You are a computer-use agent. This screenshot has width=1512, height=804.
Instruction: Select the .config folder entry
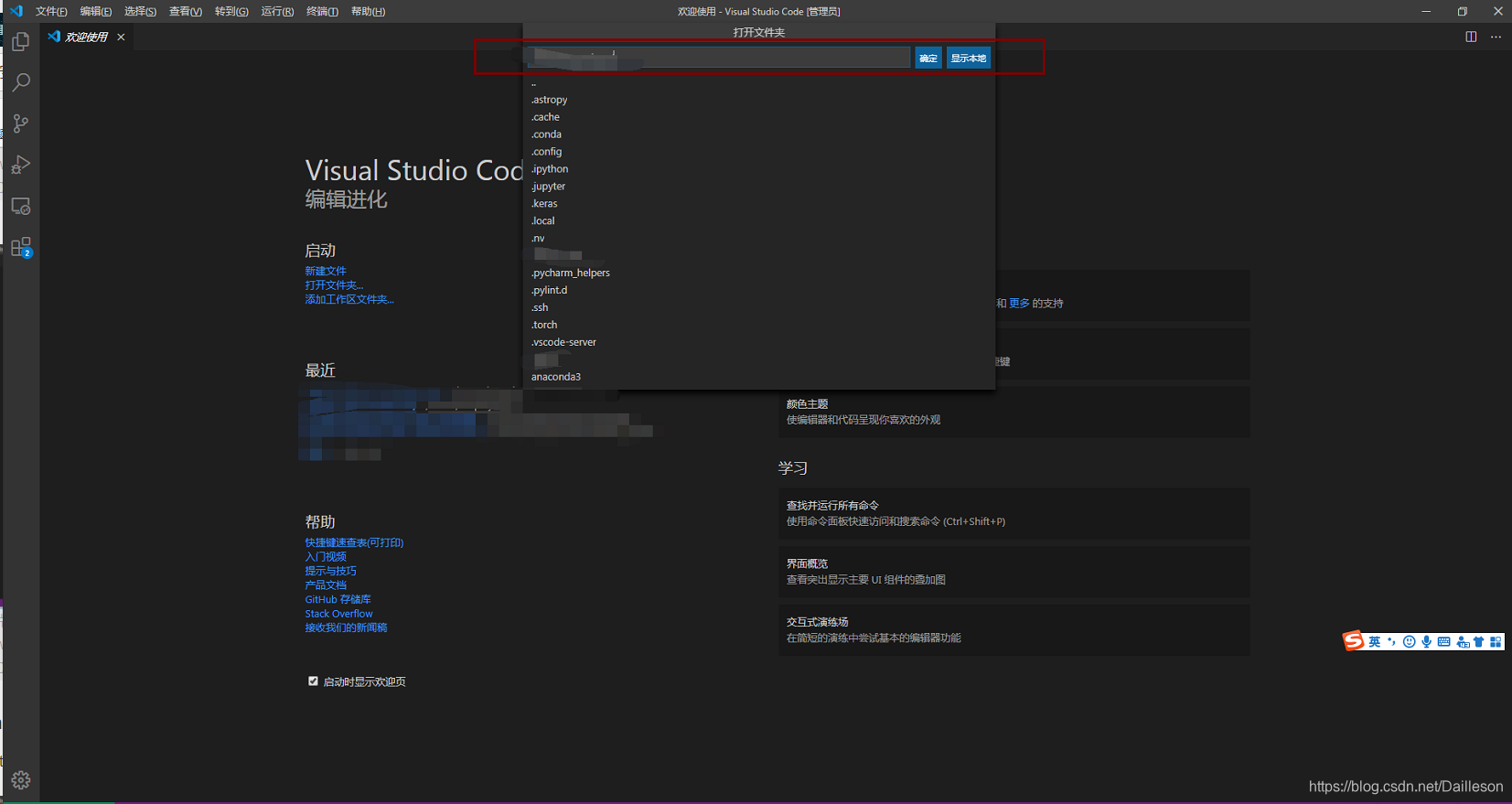click(759, 152)
